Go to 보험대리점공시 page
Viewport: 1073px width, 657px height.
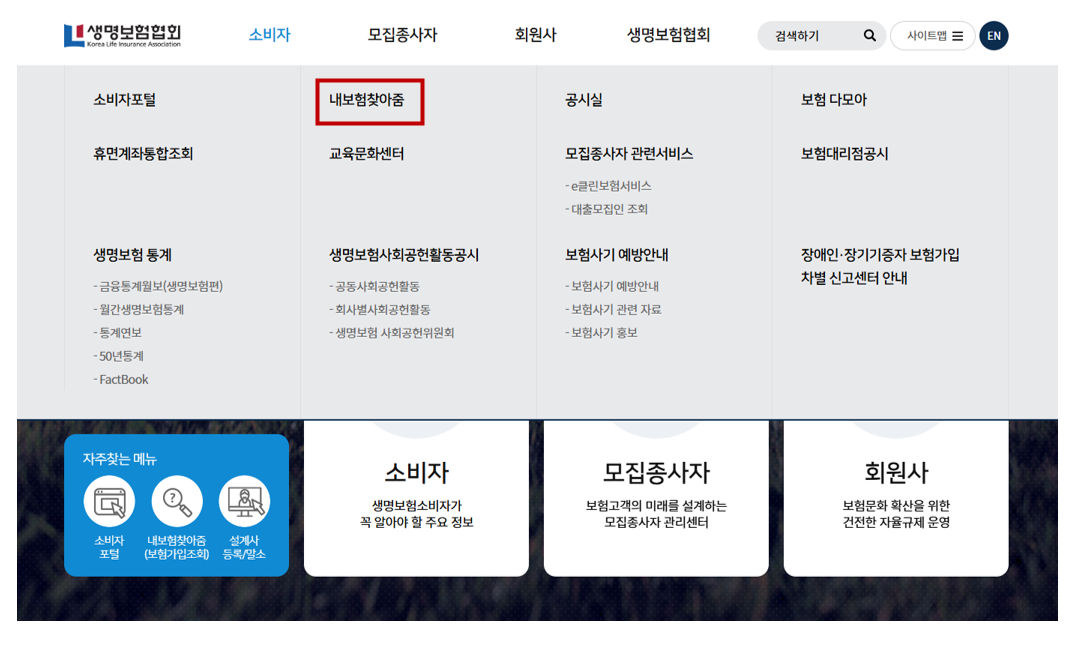[x=844, y=154]
